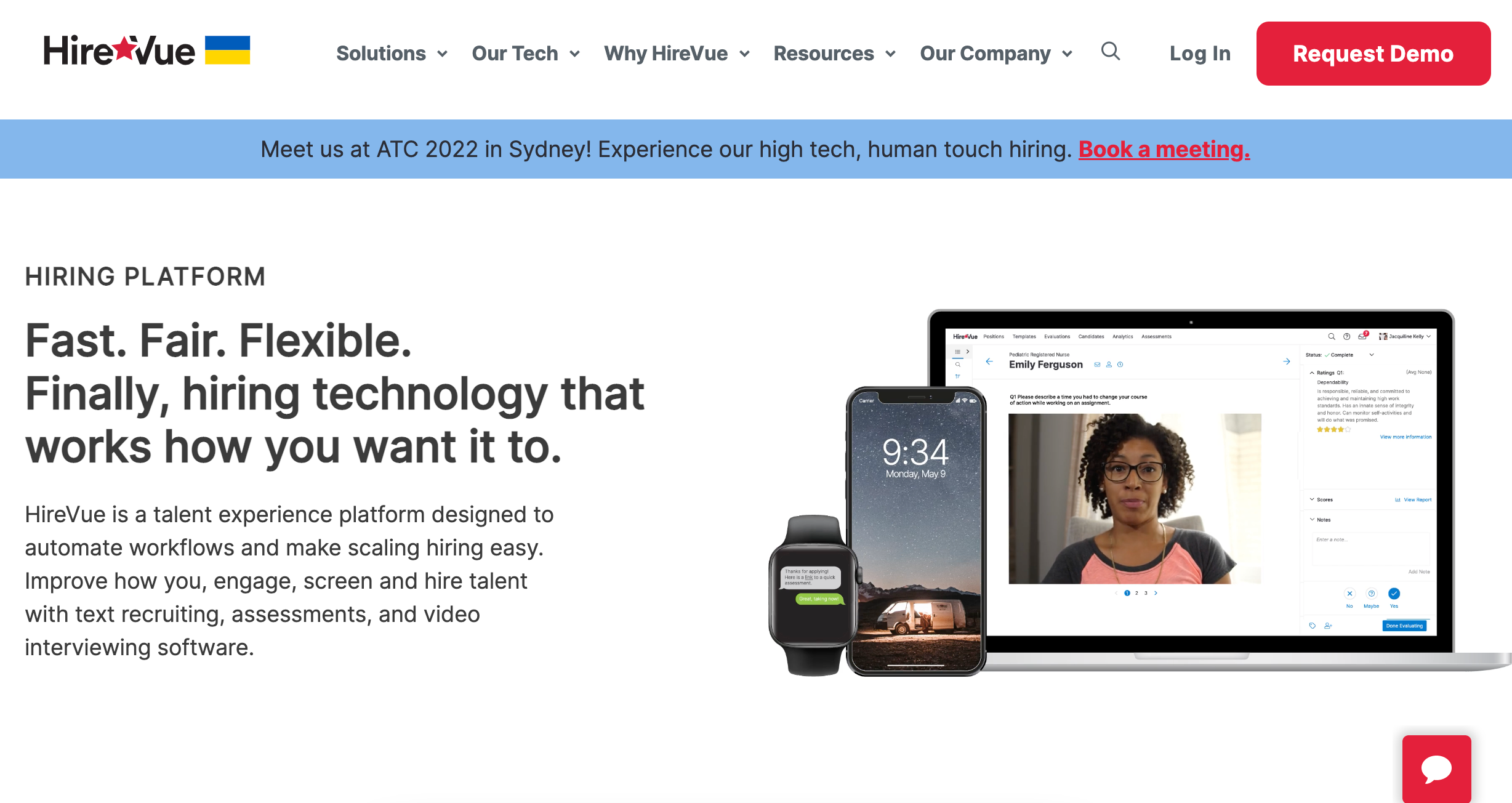Expand the Solutions dropdown menu
Screen dimensions: 1512x803
392,54
